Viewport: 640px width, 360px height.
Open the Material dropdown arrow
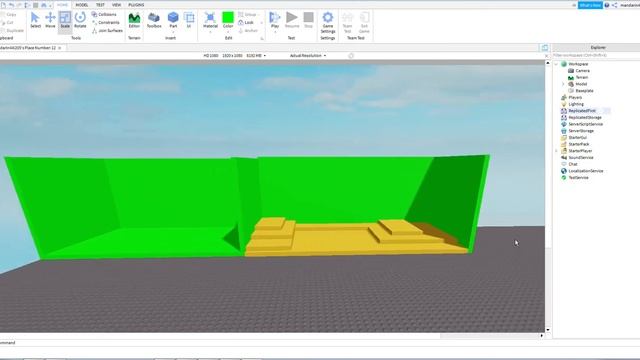coord(210,31)
